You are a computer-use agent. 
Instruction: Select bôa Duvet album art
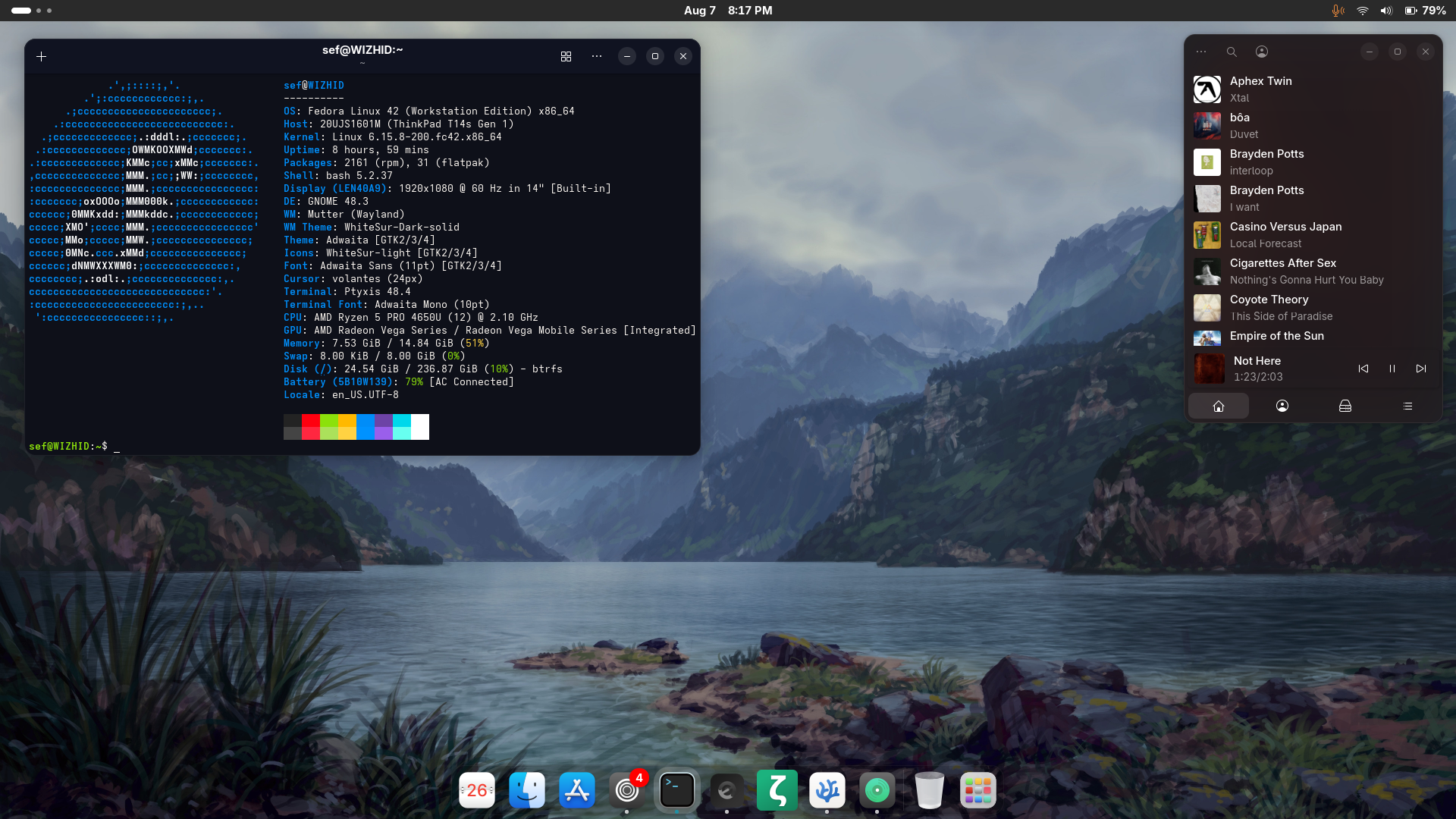pyautogui.click(x=1207, y=126)
